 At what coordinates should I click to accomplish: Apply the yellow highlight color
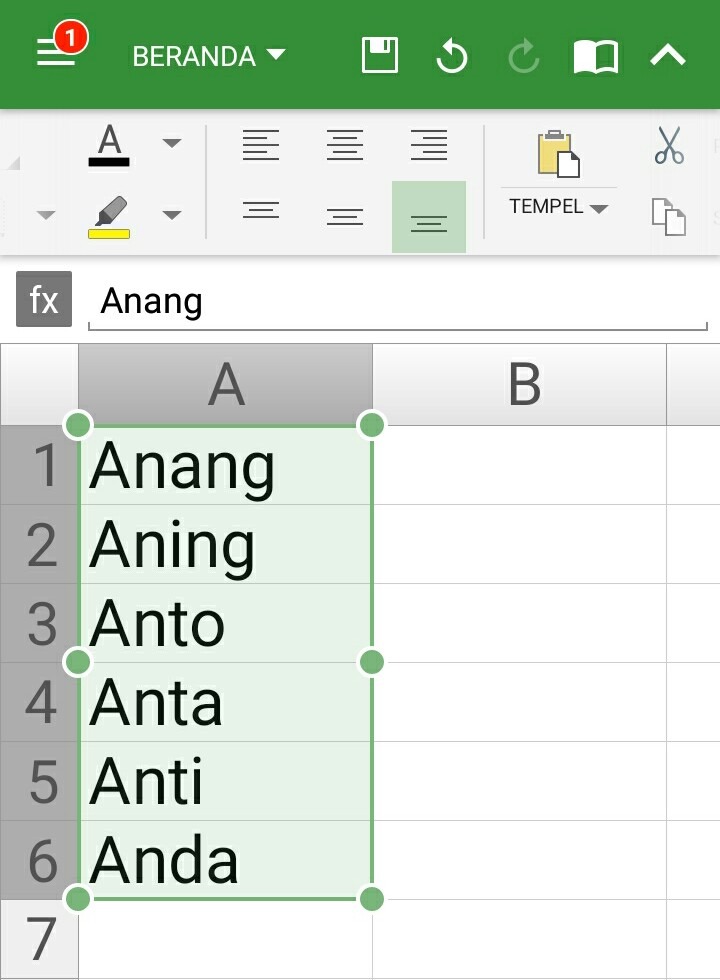[x=109, y=217]
